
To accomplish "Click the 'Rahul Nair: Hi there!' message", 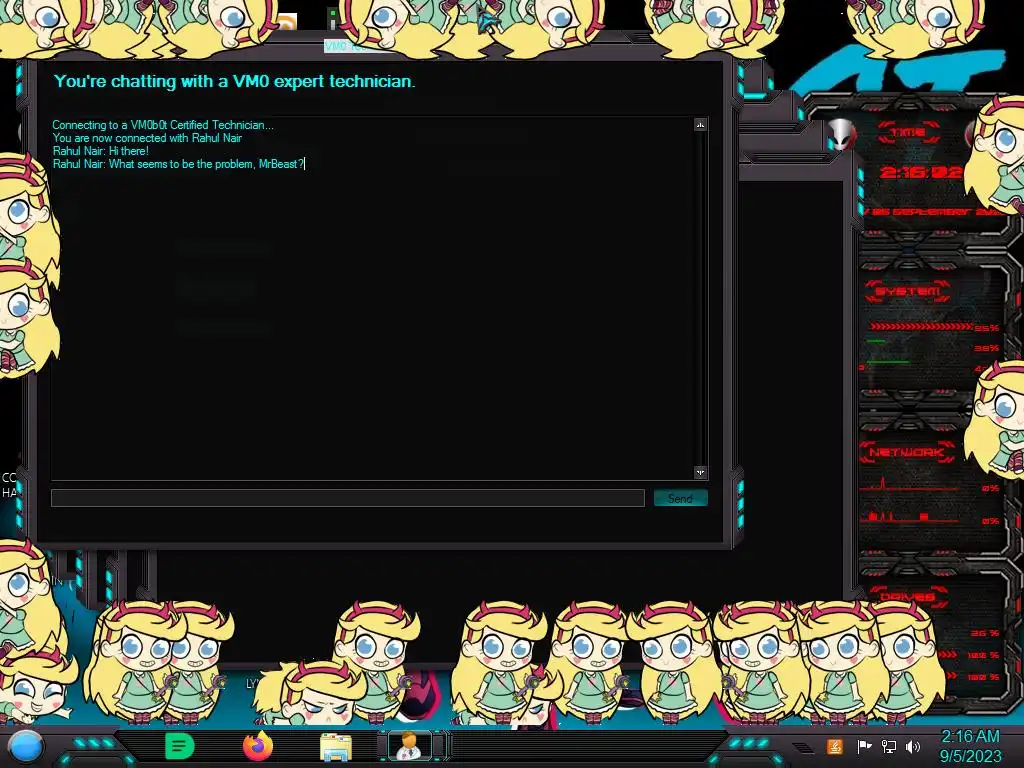I will pyautogui.click(x=101, y=151).
